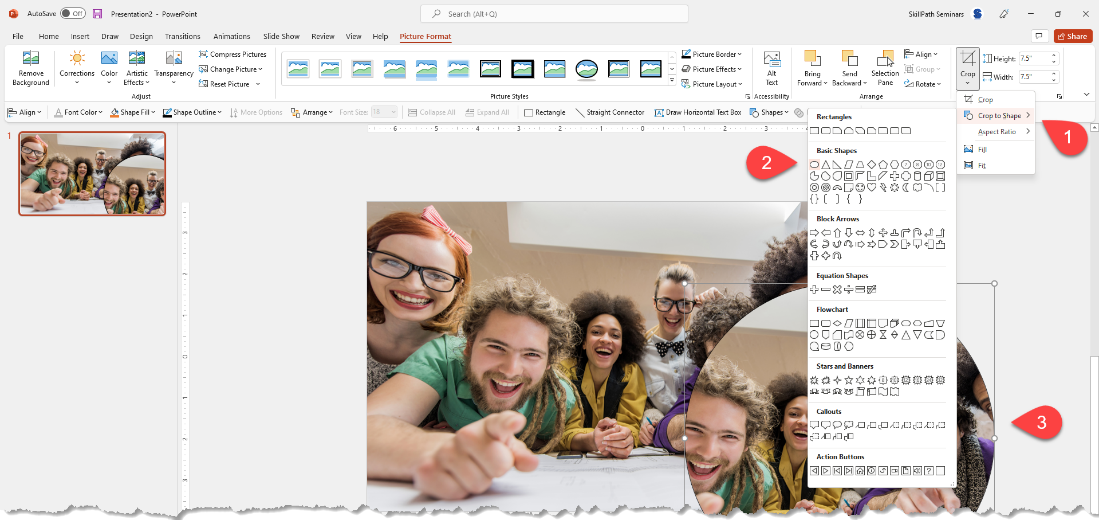Increase Height with up stepper arrow
Screen dimensions: 1099x520
point(1053,55)
